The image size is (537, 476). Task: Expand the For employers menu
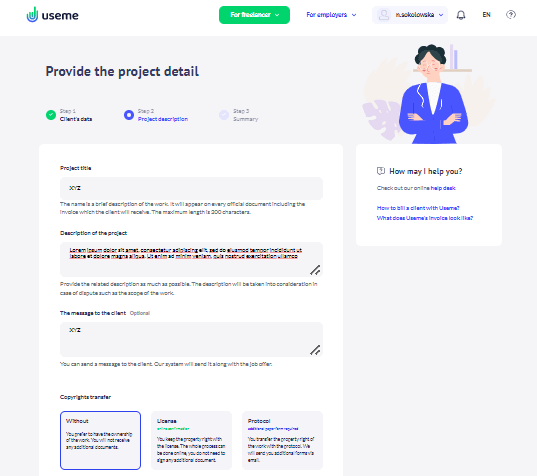(x=331, y=15)
